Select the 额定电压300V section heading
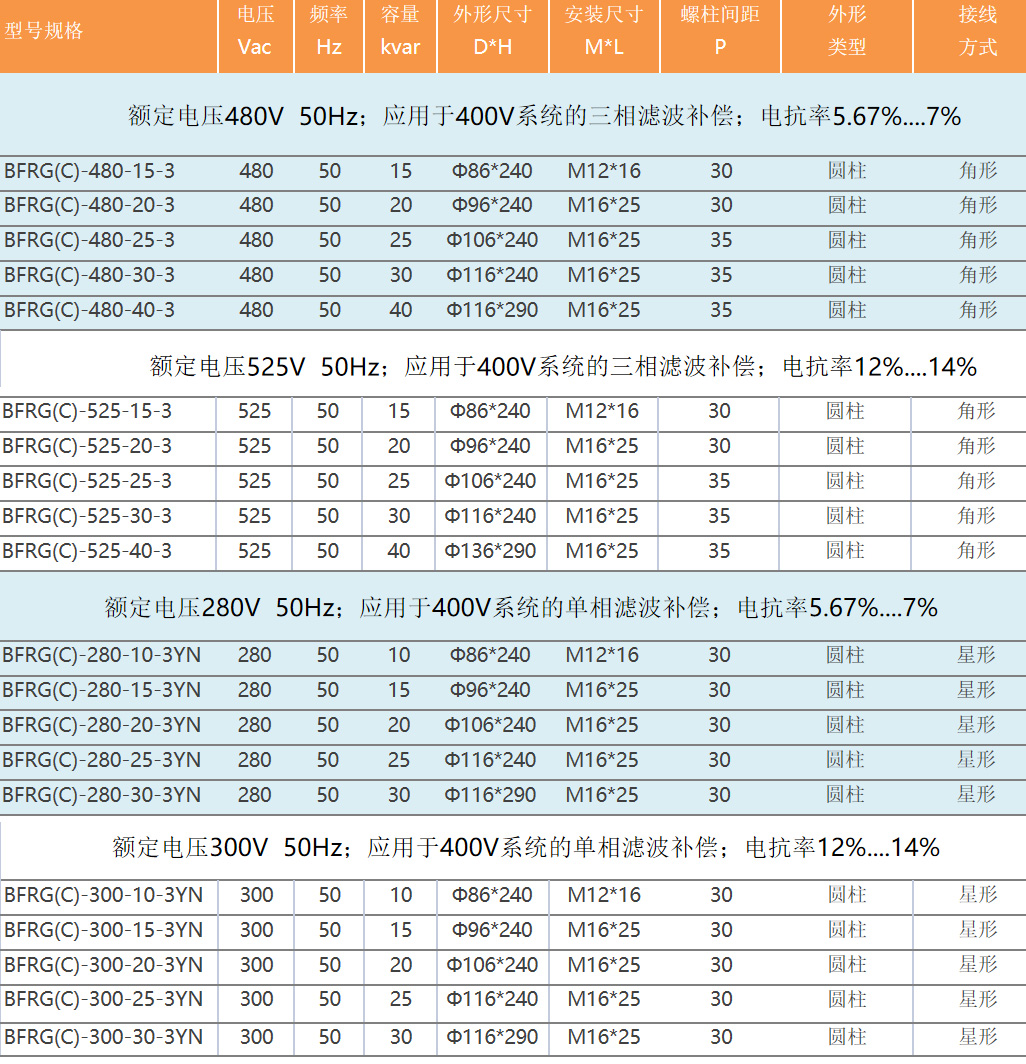Screen dimensions: 1026x1064 point(526,848)
